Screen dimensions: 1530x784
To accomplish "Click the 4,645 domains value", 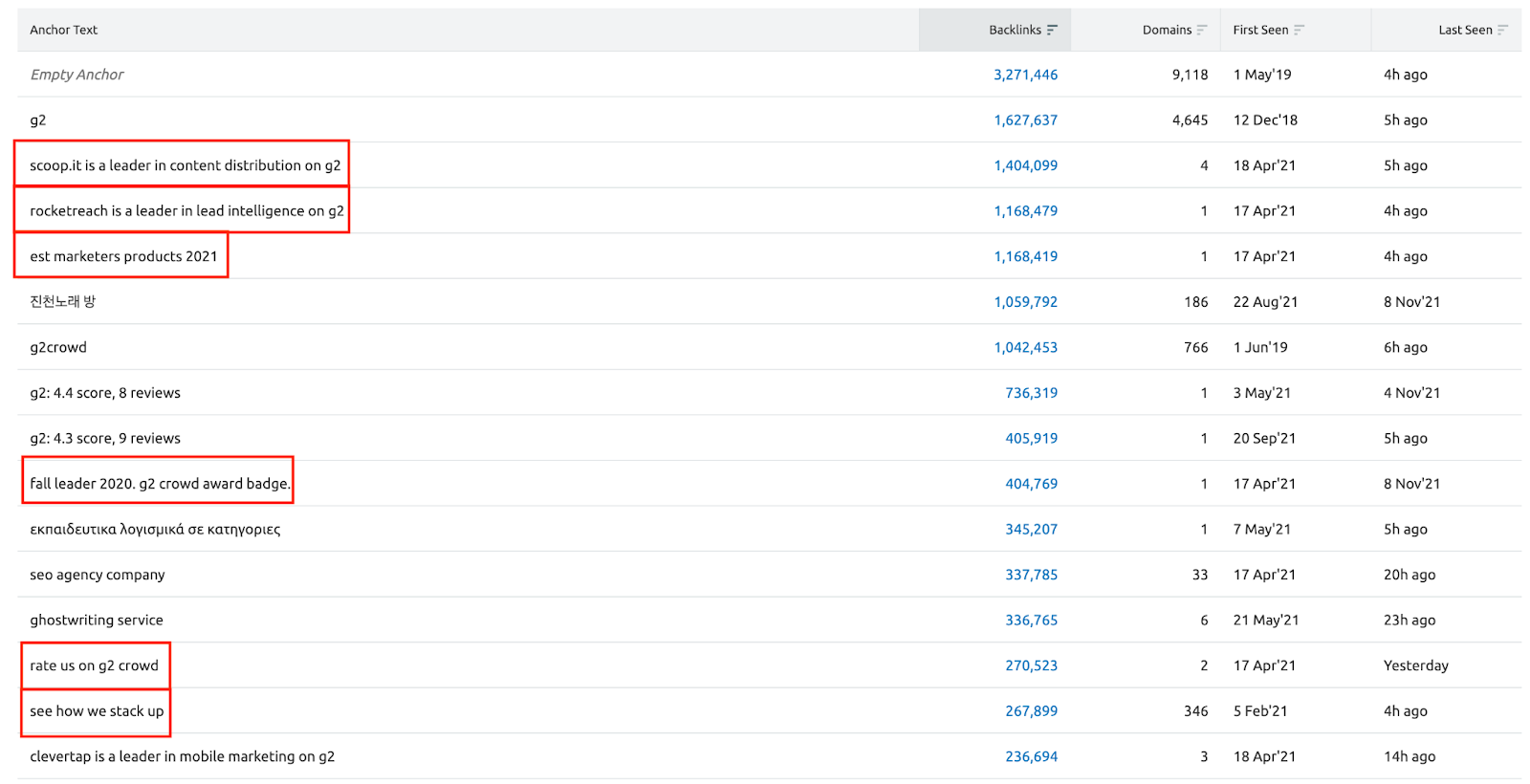I will click(1190, 120).
